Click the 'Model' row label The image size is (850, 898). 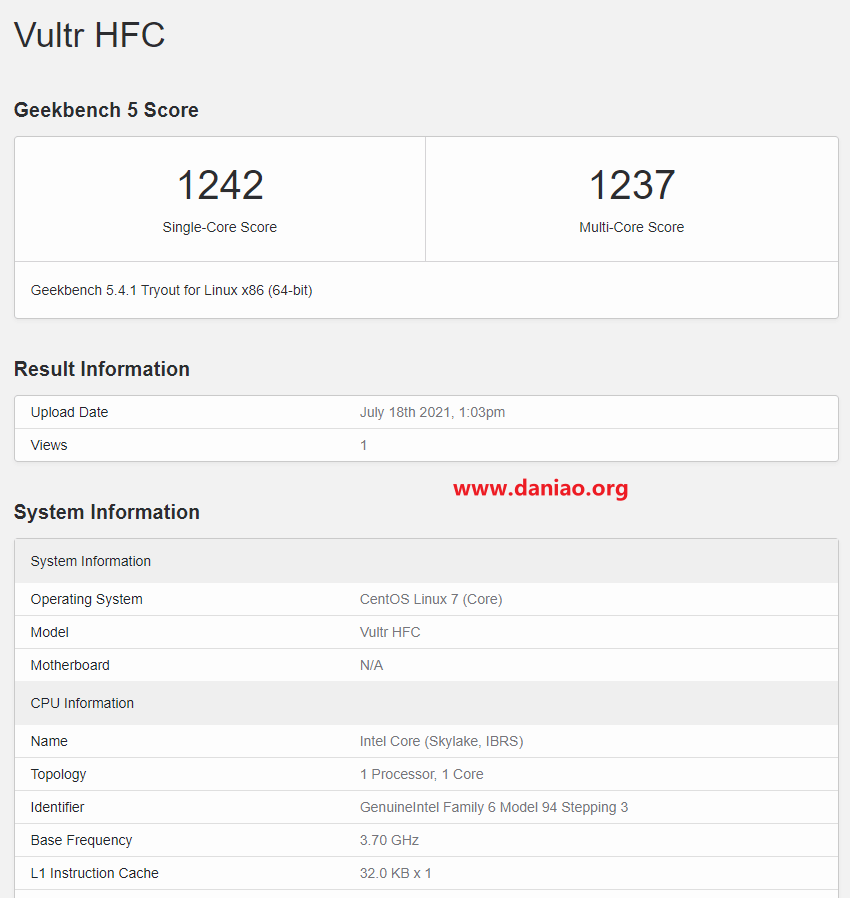49,632
